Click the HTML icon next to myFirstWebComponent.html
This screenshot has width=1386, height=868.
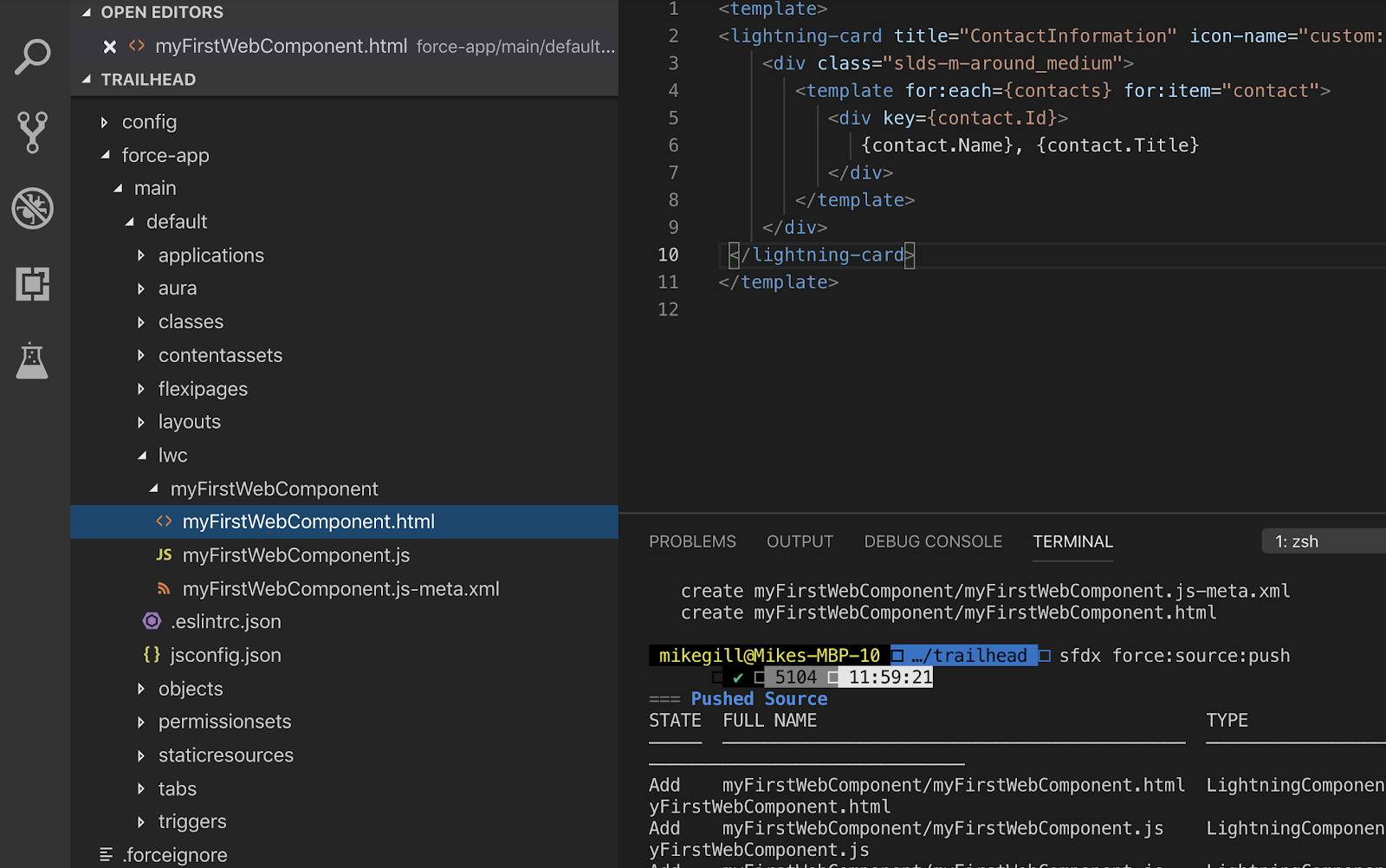click(164, 521)
